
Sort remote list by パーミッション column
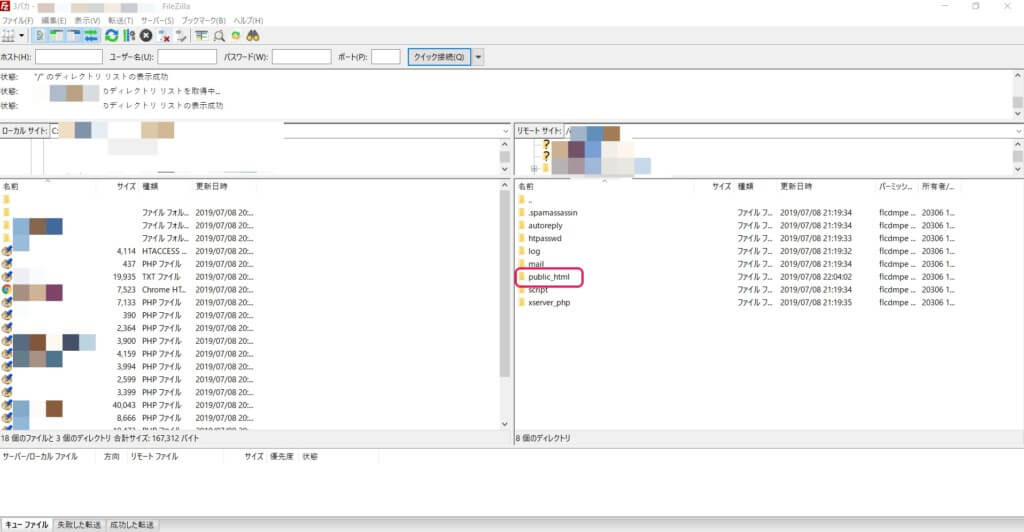(x=896, y=187)
